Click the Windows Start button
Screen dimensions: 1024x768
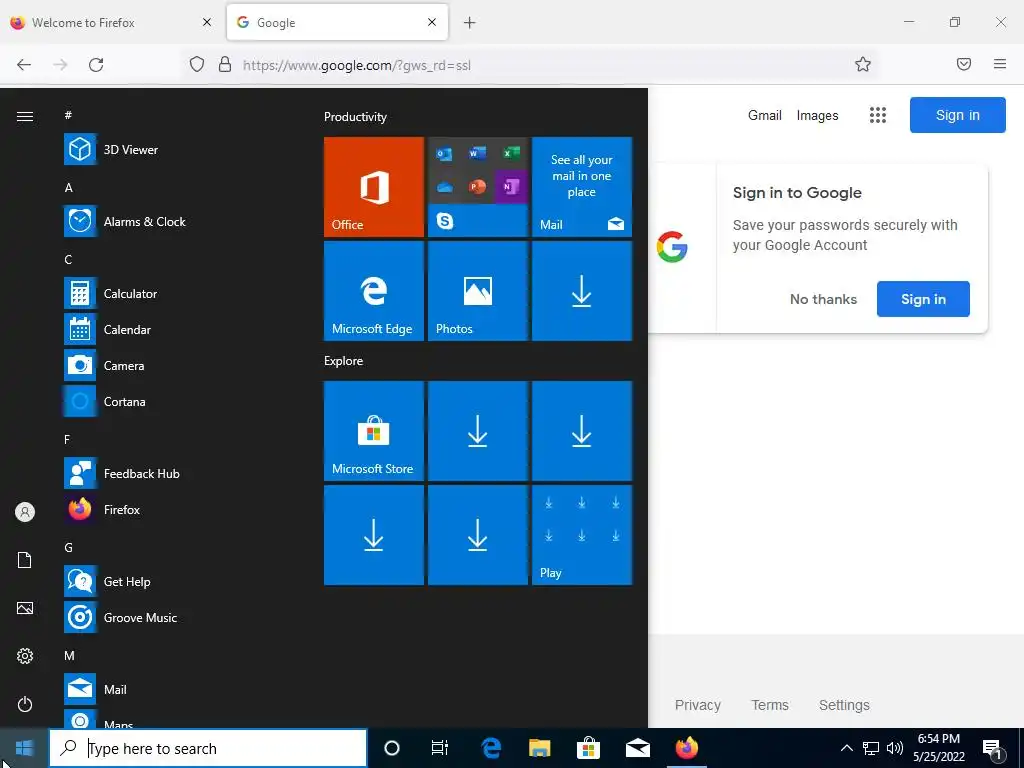tap(24, 748)
